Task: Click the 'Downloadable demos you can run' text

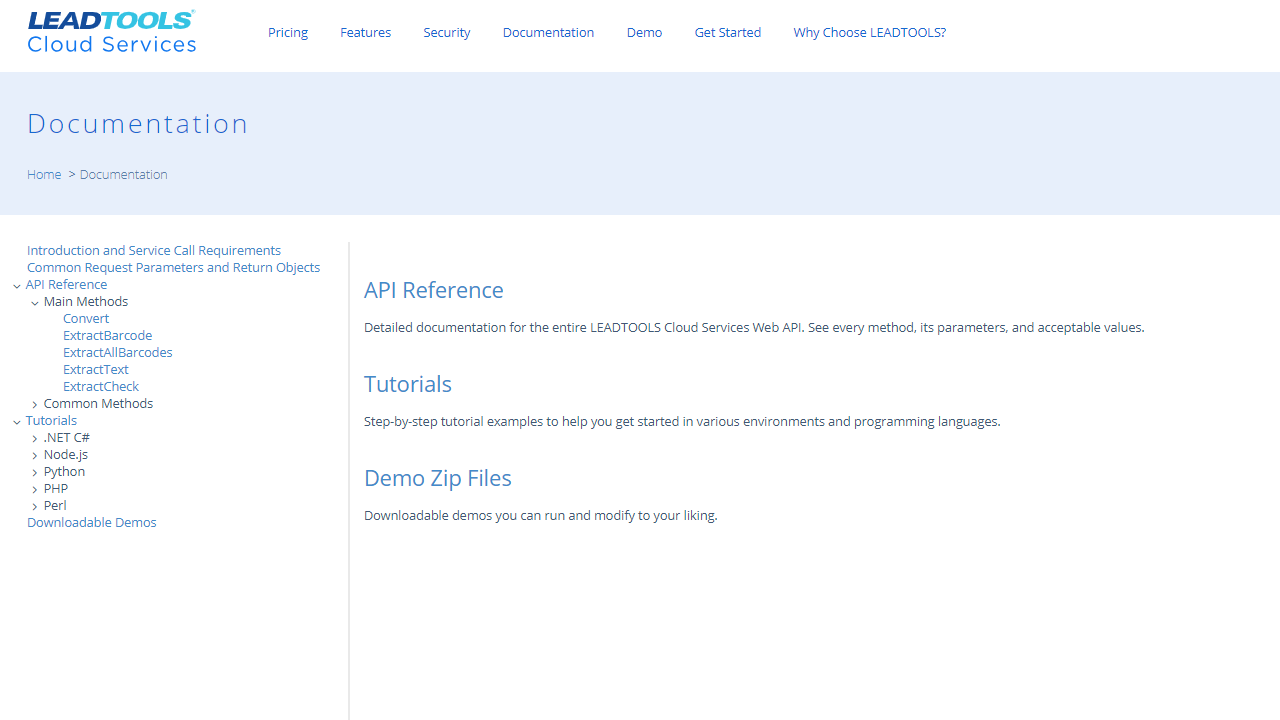Action: coord(541,515)
